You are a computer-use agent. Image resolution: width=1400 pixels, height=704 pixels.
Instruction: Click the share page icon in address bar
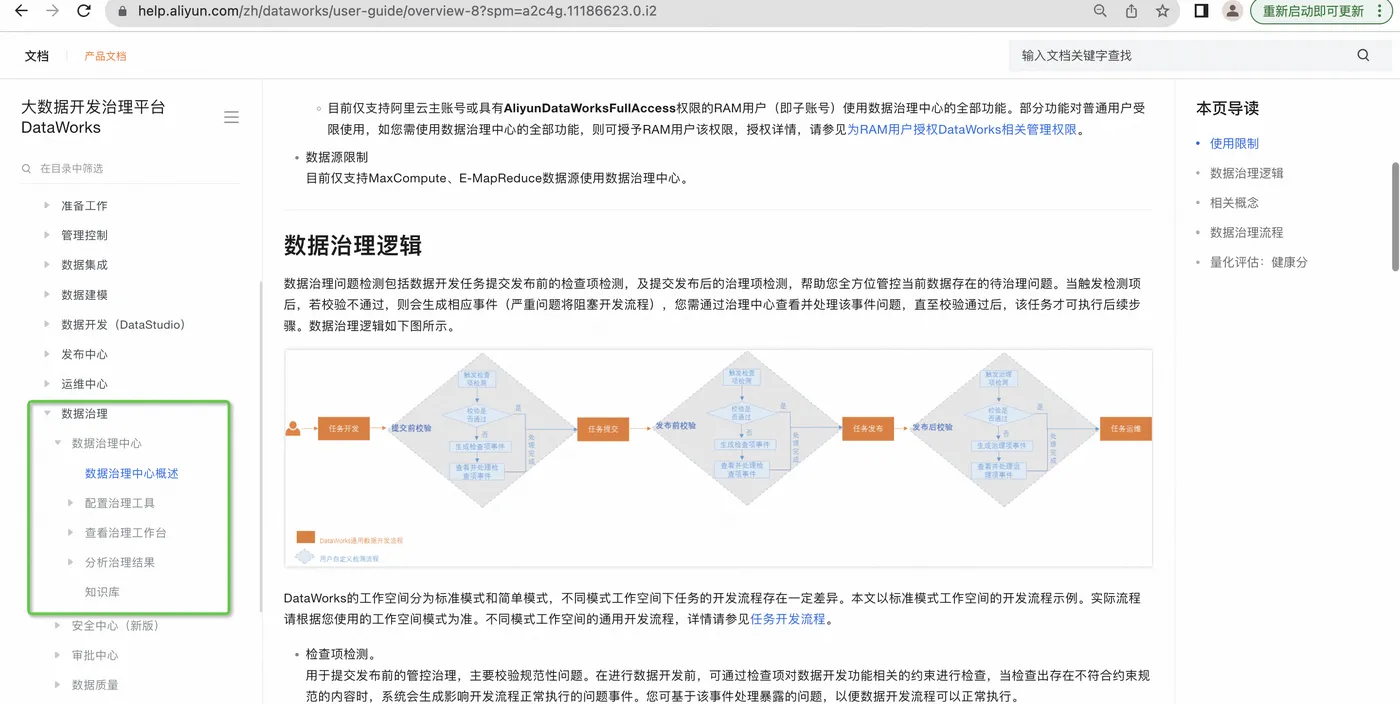(1131, 11)
